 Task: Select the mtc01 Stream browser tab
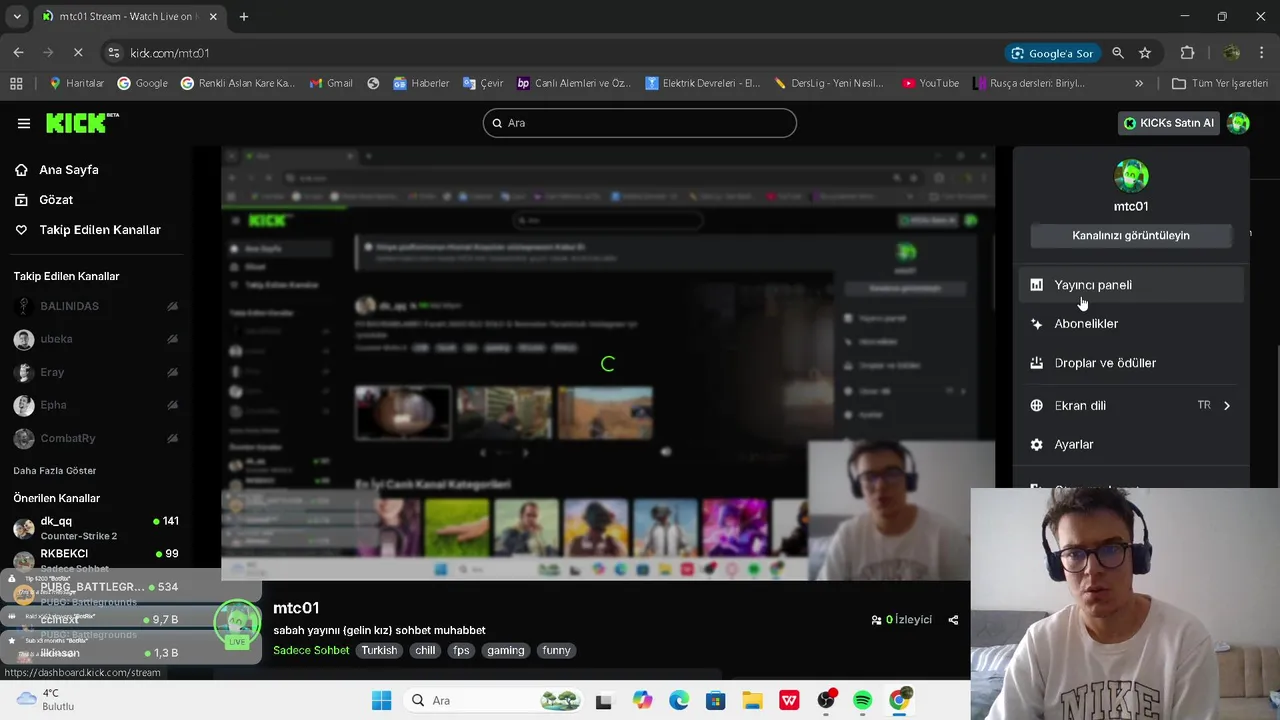(x=130, y=17)
